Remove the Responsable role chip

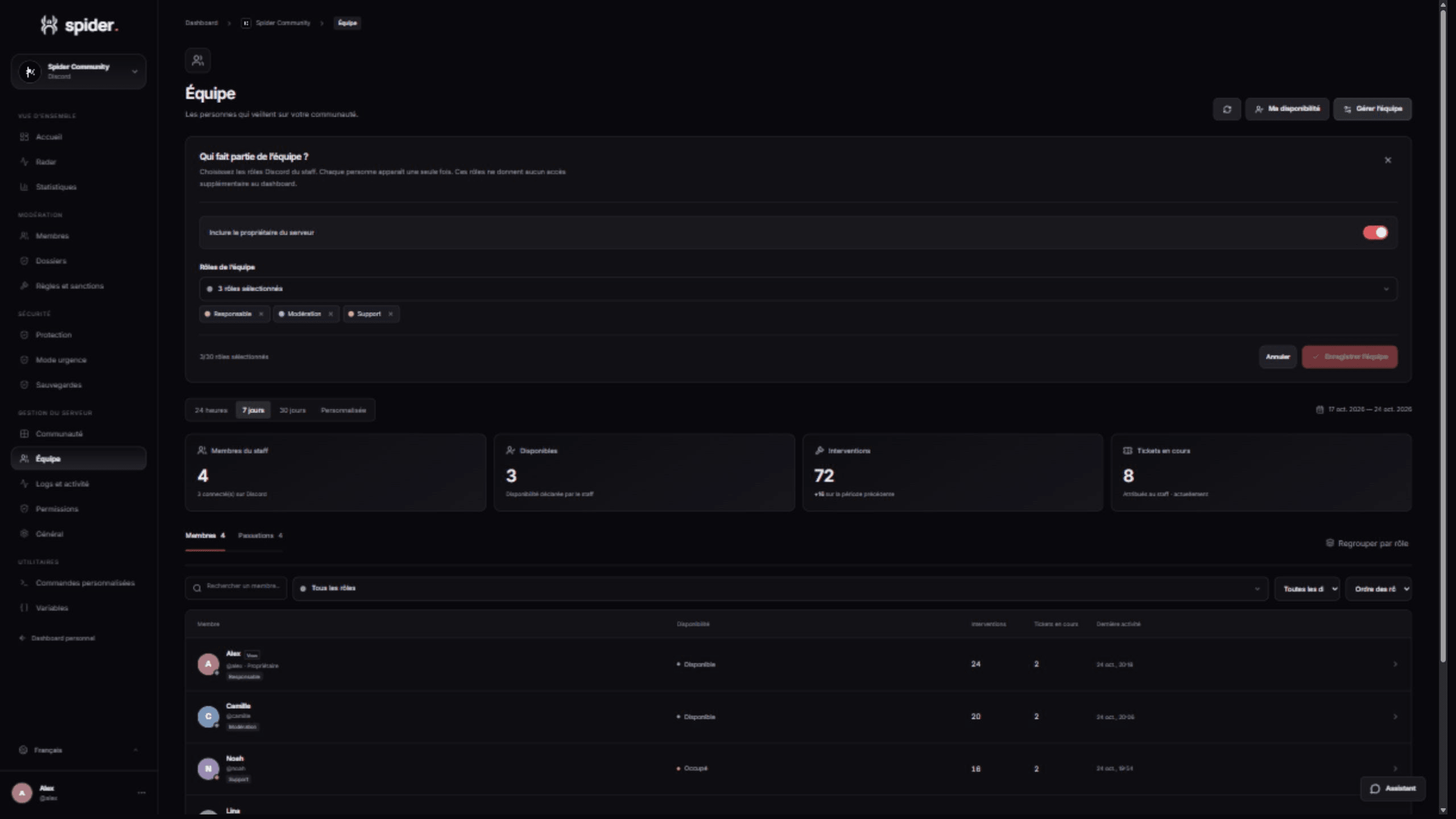[261, 314]
